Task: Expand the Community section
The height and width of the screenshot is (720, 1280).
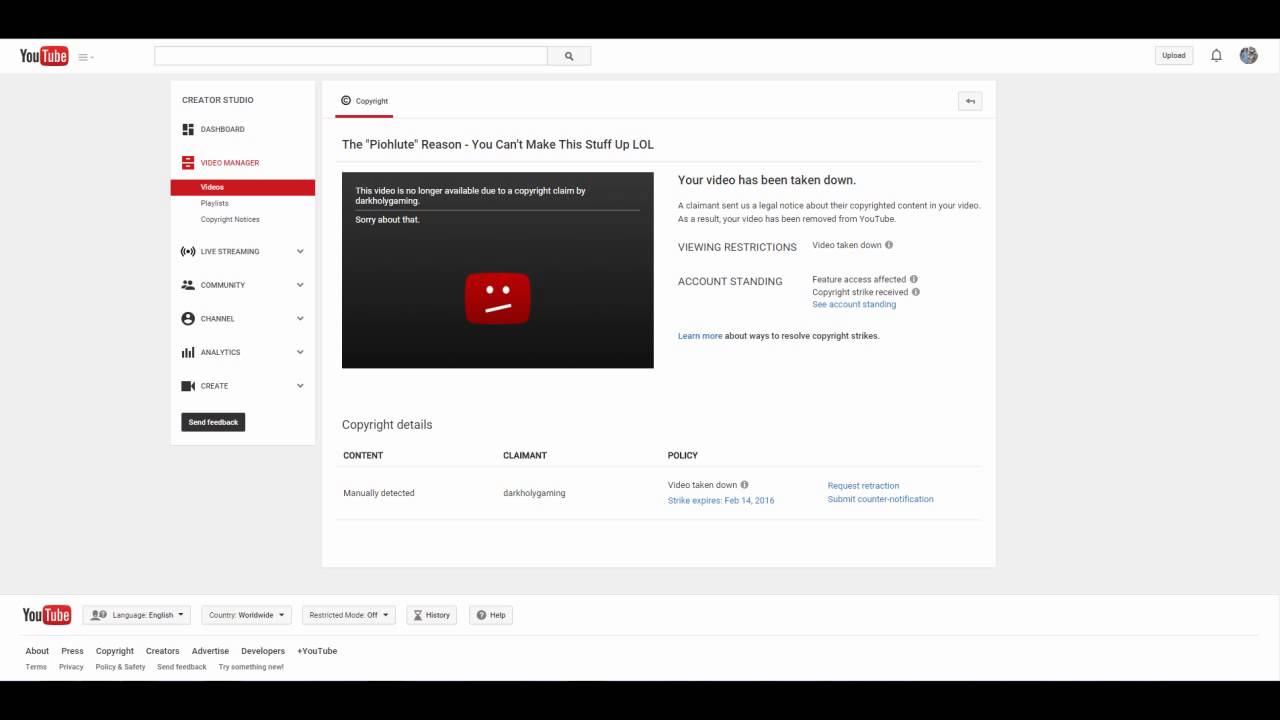Action: click(300, 285)
